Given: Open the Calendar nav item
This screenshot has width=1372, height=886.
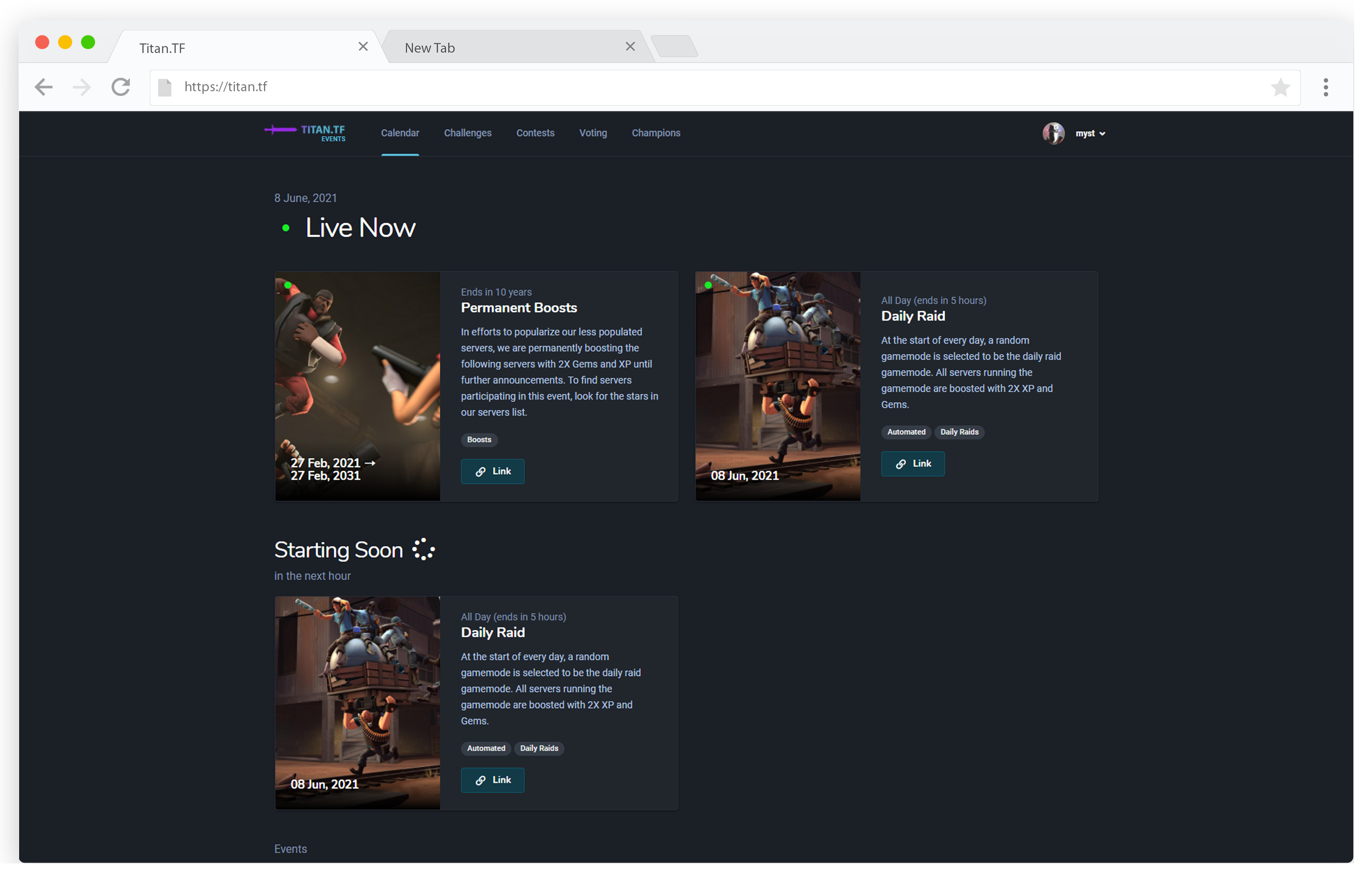Looking at the screenshot, I should [x=399, y=133].
